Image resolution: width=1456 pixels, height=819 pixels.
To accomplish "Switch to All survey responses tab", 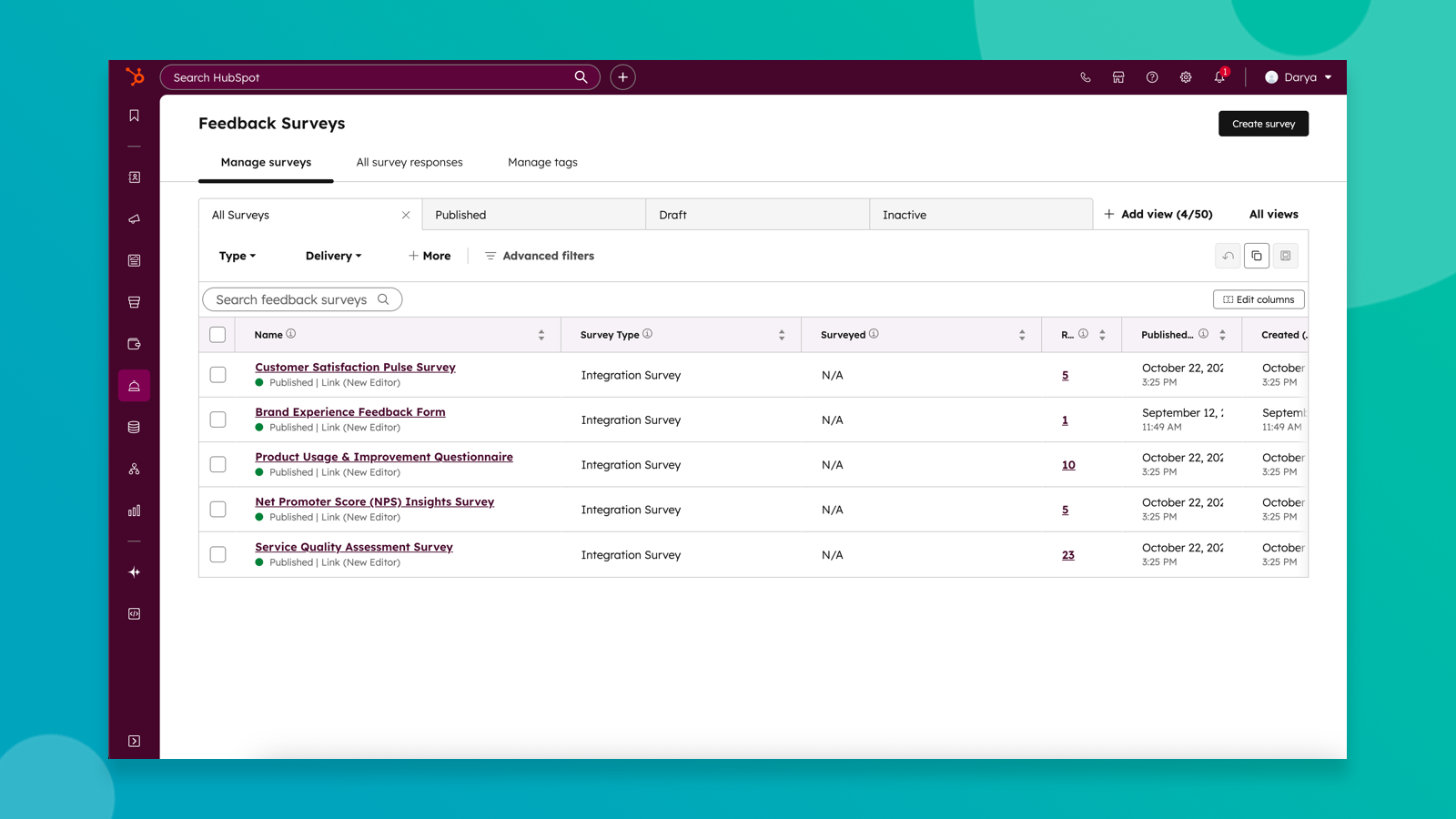I will pos(409,162).
